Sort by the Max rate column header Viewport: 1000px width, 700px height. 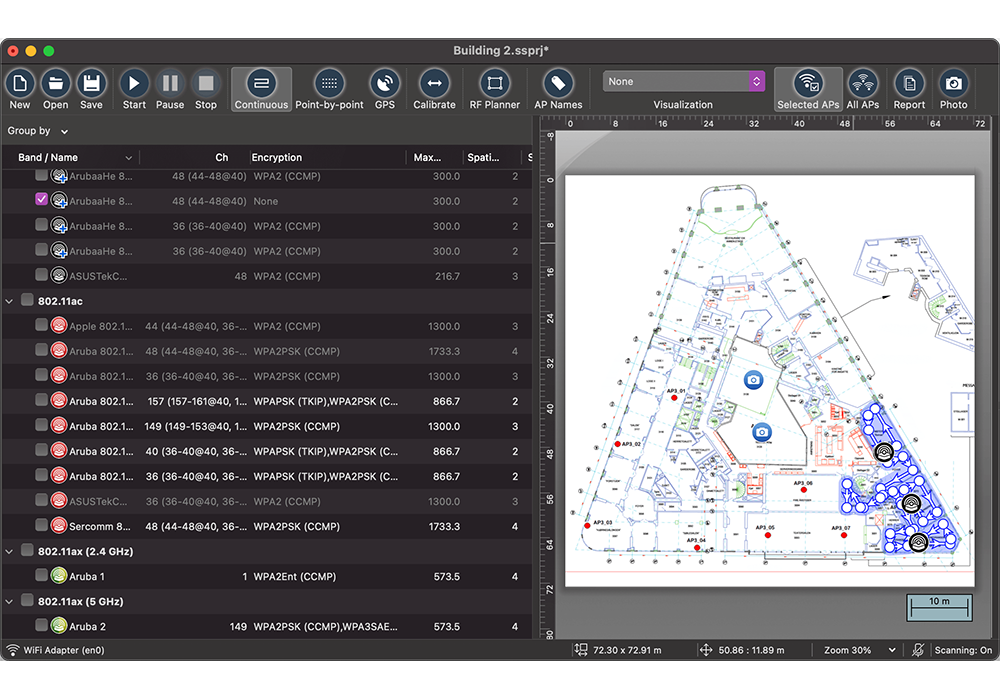(434, 157)
